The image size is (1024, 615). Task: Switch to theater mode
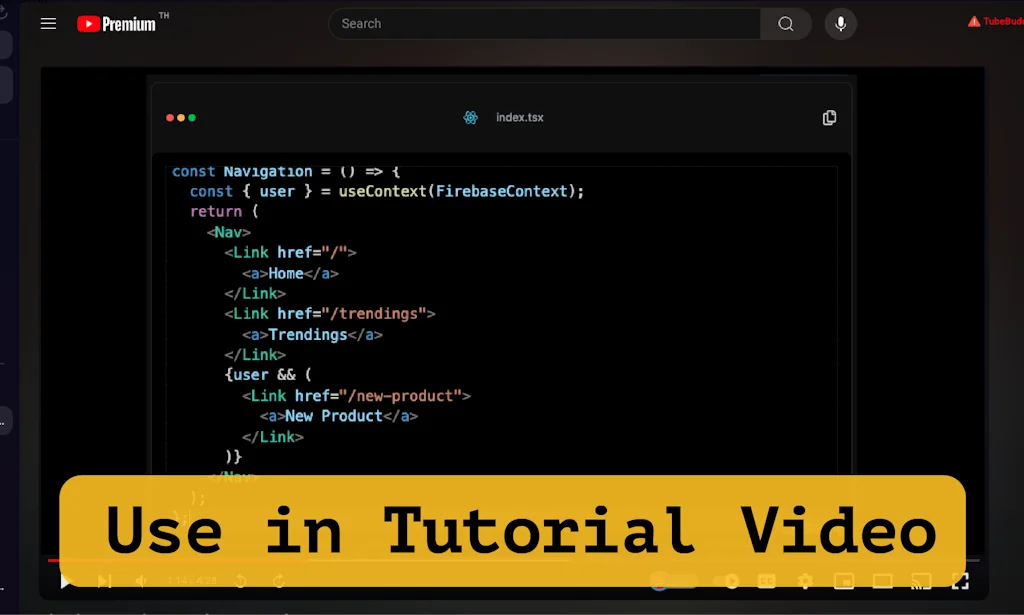click(x=881, y=581)
